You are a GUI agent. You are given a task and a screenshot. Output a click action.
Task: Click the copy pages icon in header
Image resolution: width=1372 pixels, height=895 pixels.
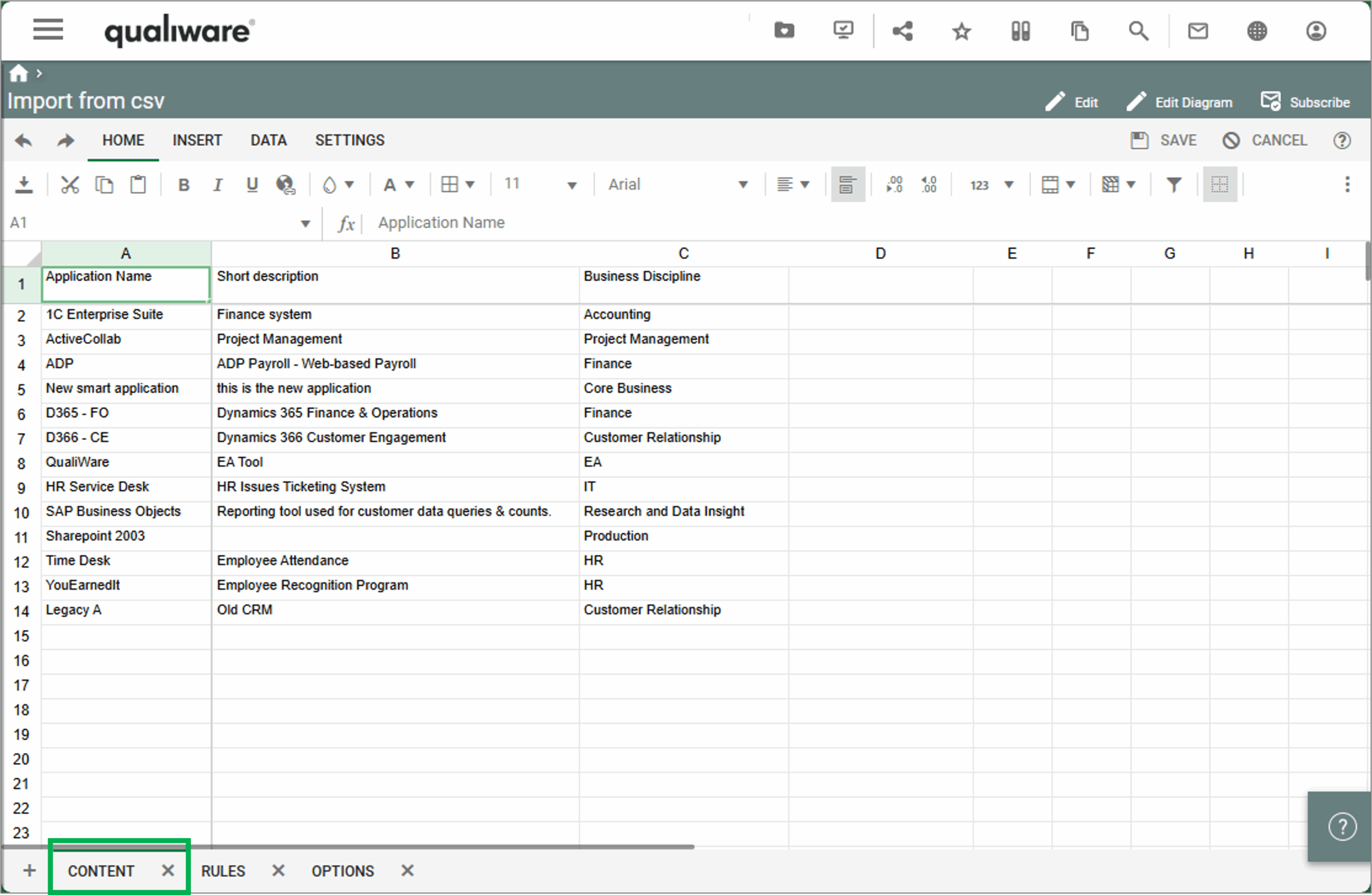pyautogui.click(x=1079, y=31)
